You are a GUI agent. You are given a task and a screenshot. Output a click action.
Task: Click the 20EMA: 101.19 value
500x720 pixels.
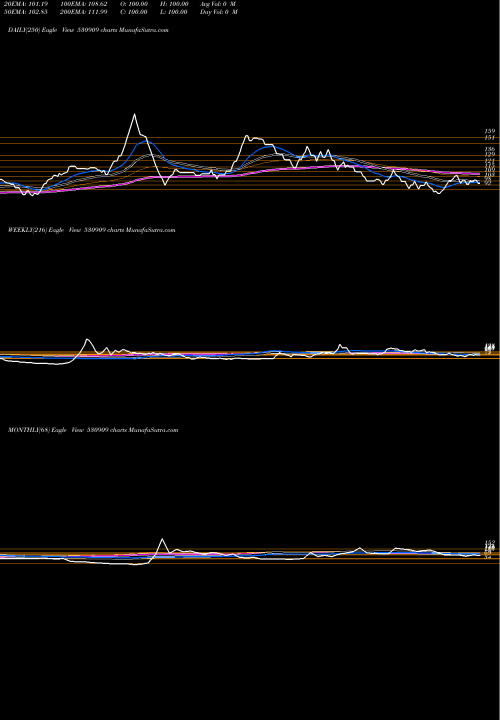point(26,4)
